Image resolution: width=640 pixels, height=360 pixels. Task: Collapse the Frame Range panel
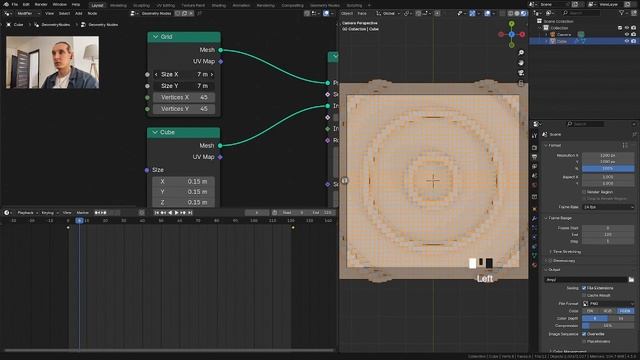[546, 218]
